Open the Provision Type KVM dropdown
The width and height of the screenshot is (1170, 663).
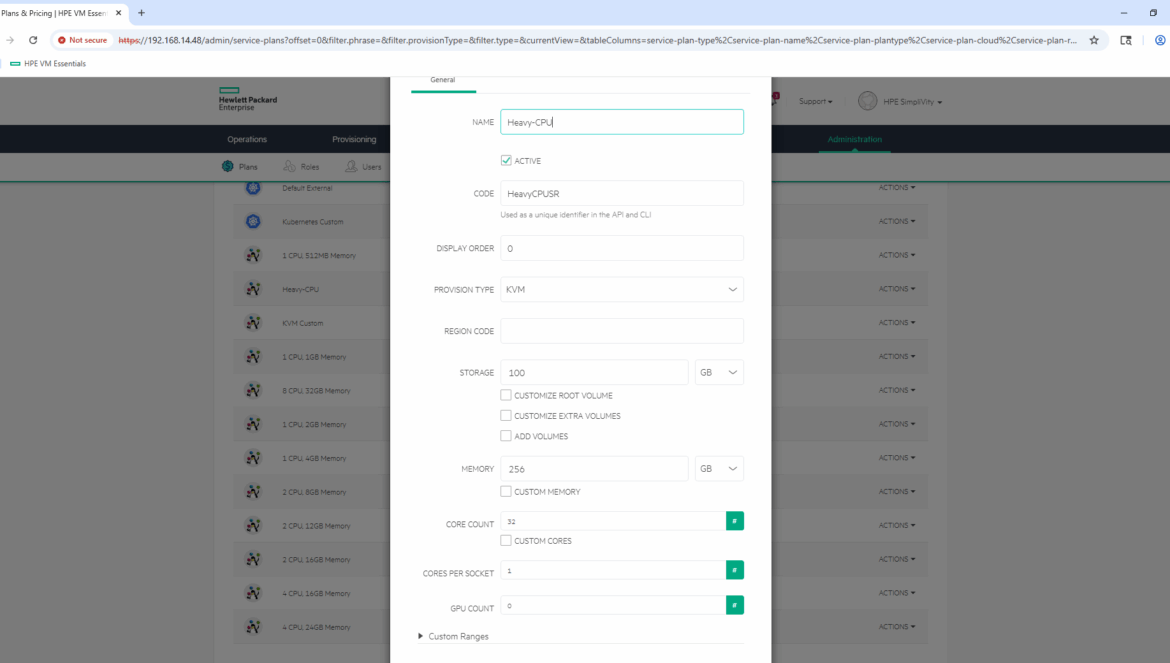[621, 290]
